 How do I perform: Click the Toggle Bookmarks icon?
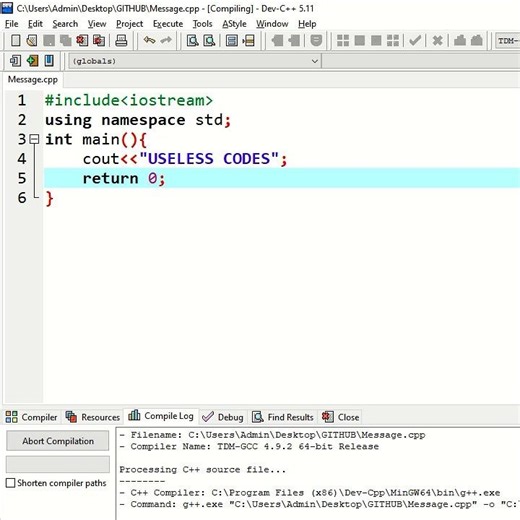[32, 61]
